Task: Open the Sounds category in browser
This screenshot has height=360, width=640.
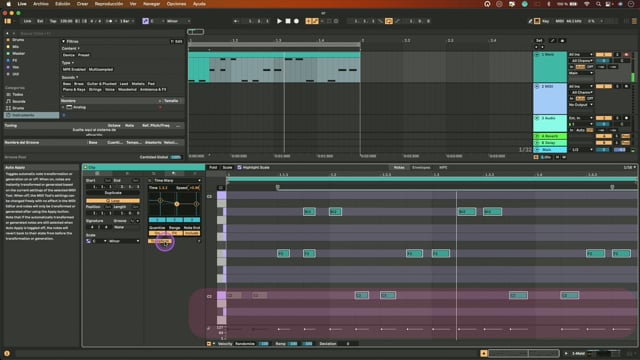Action: pyautogui.click(x=19, y=101)
